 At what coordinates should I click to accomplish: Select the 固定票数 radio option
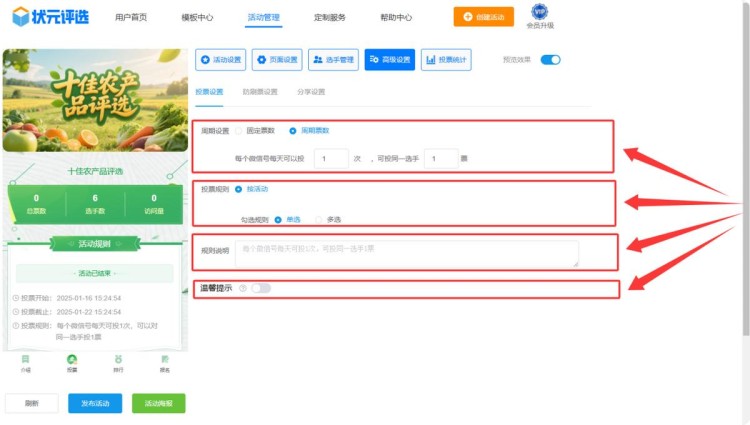pos(239,131)
